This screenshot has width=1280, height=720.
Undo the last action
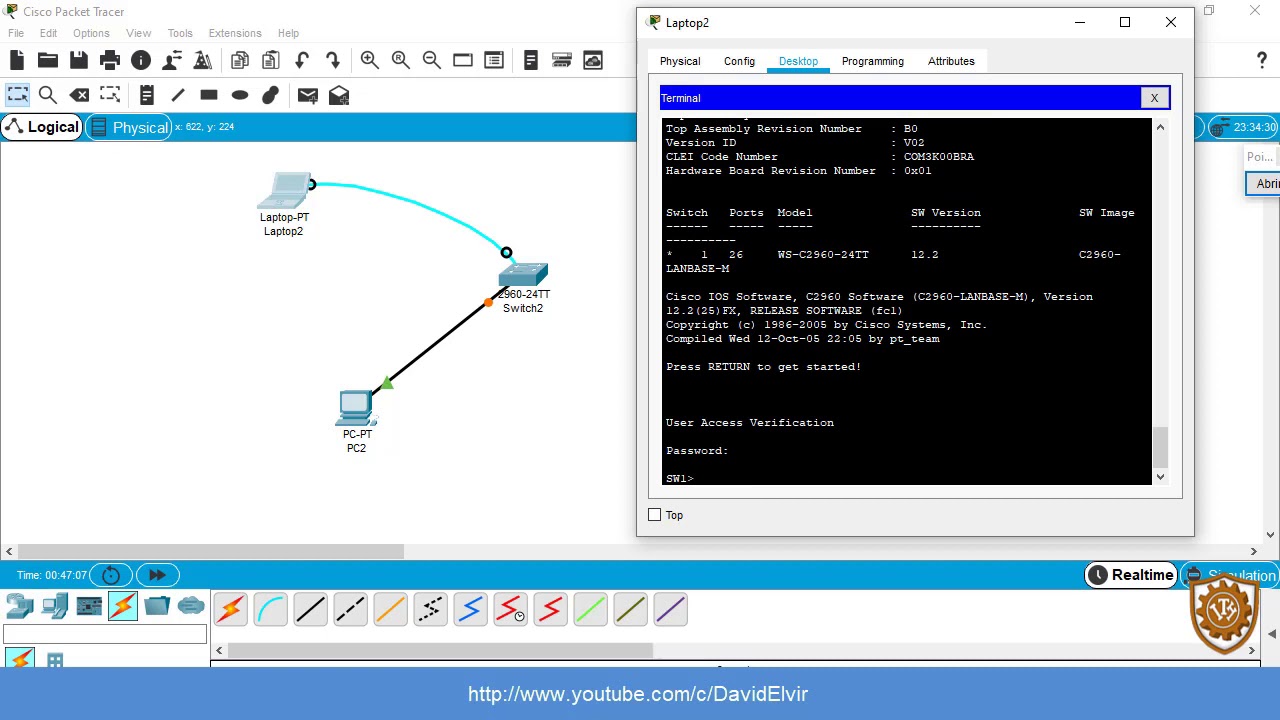click(x=302, y=61)
